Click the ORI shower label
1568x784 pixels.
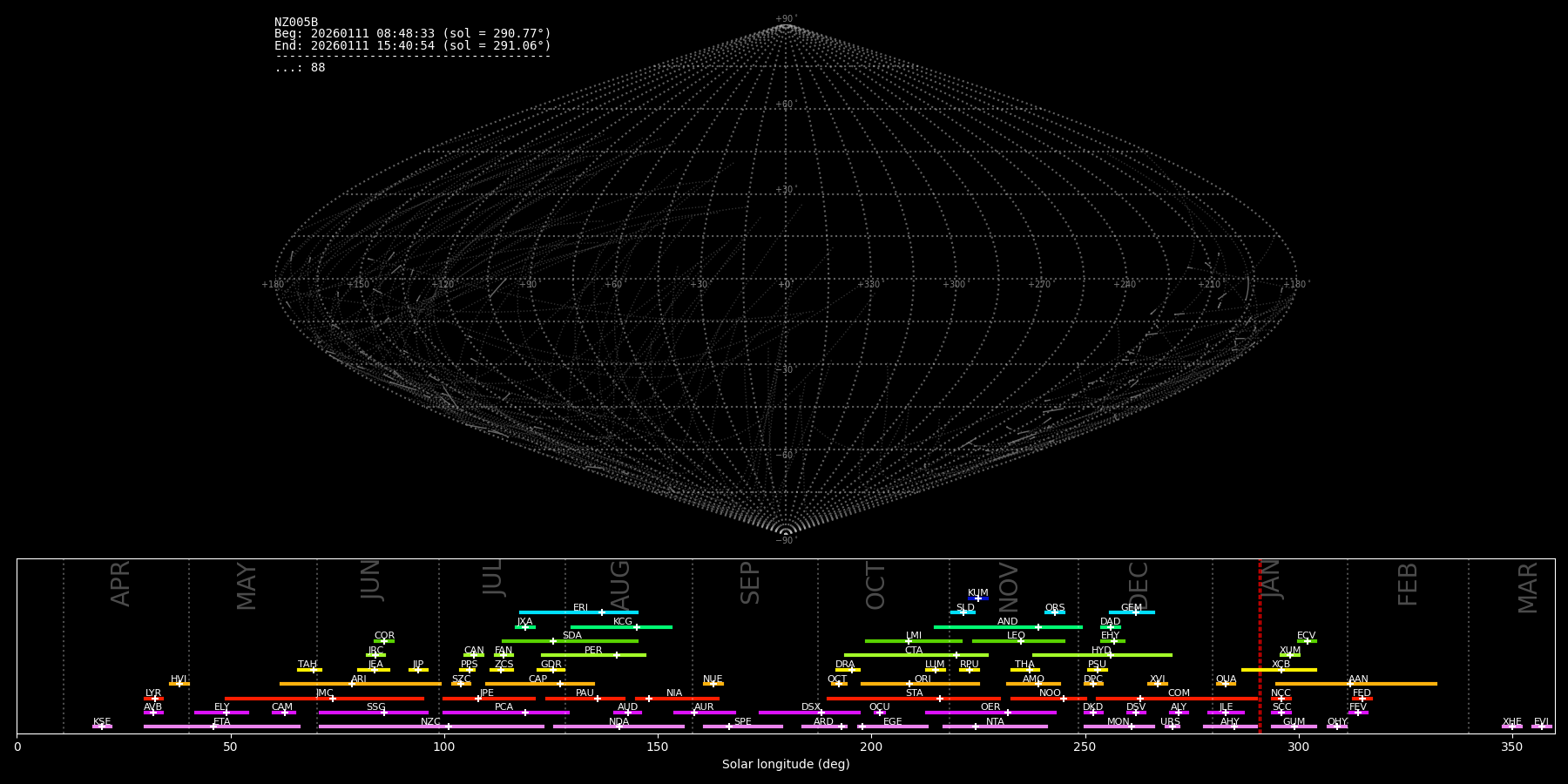[923, 679]
